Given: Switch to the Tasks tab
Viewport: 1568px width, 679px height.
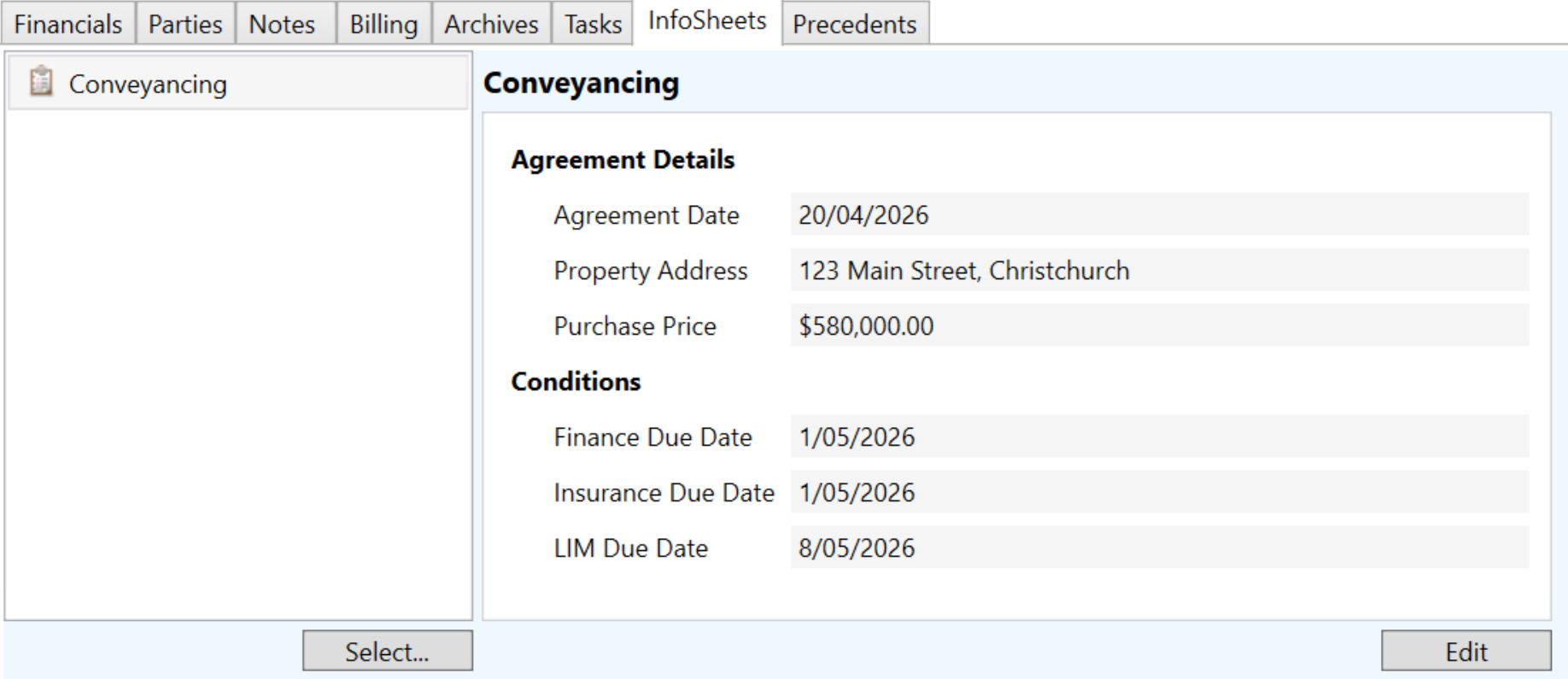Looking at the screenshot, I should [x=593, y=24].
